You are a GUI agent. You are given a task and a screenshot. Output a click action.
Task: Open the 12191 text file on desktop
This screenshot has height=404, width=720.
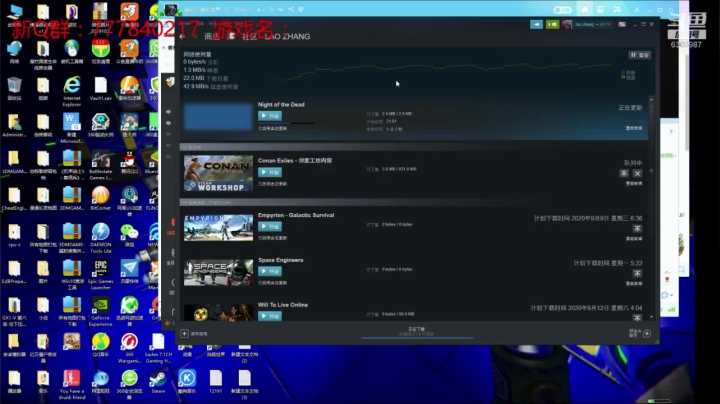pos(216,382)
